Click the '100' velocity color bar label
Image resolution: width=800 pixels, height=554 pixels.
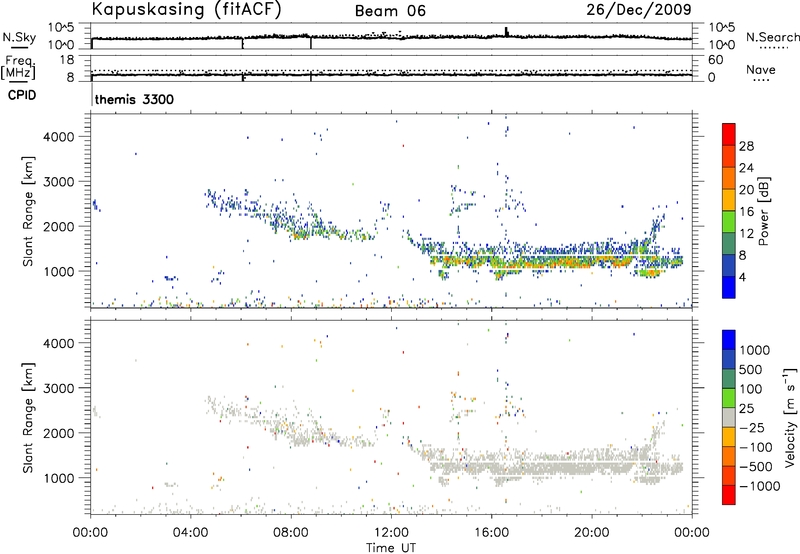click(751, 389)
